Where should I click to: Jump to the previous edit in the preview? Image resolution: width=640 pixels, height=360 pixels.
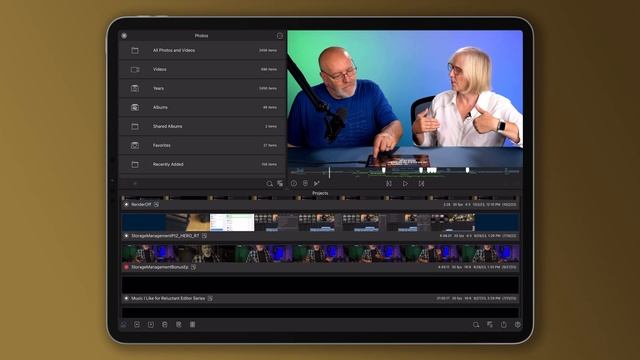pyautogui.click(x=389, y=184)
